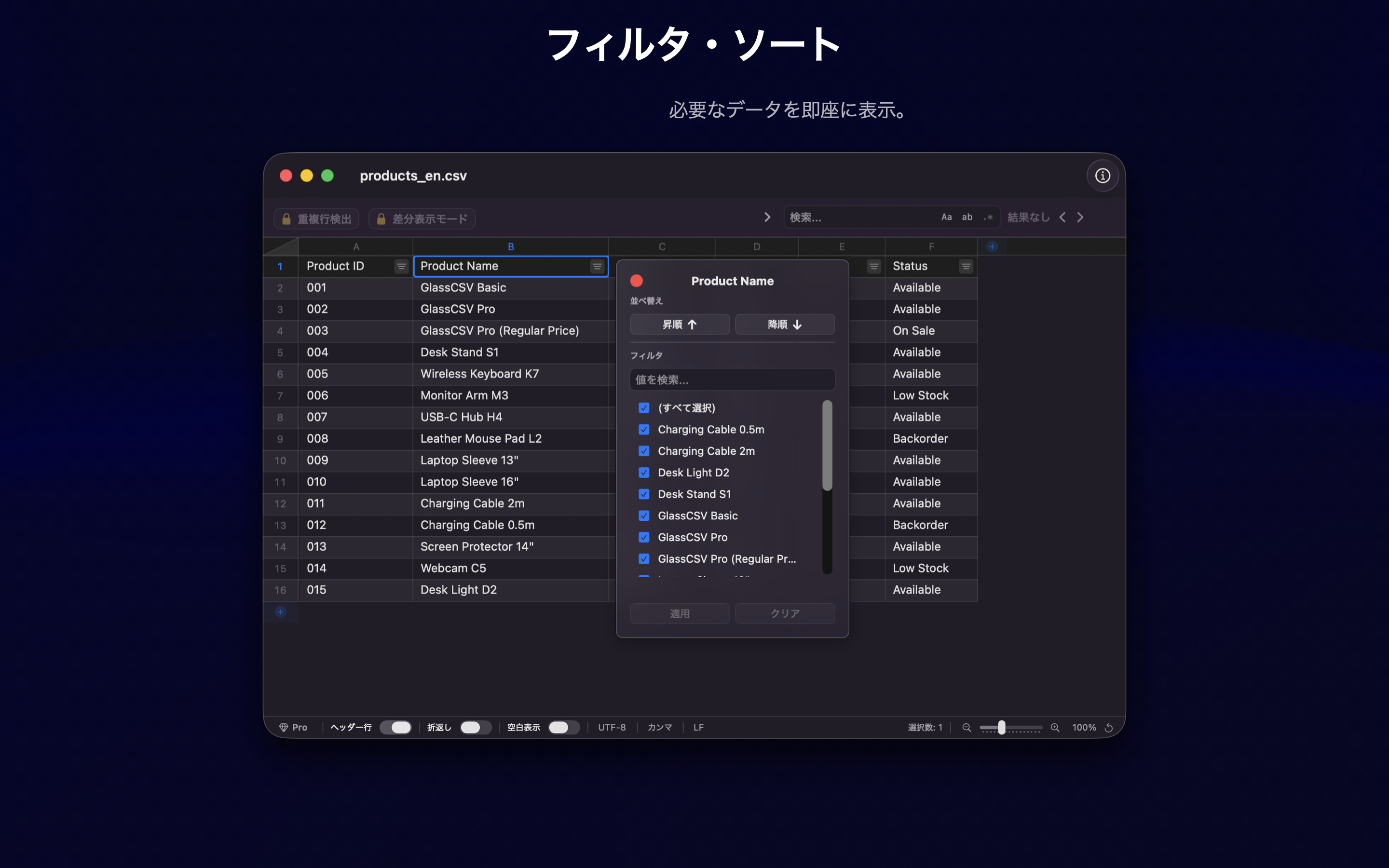Click the previous search result arrow
The height and width of the screenshot is (868, 1389).
pos(1063,217)
